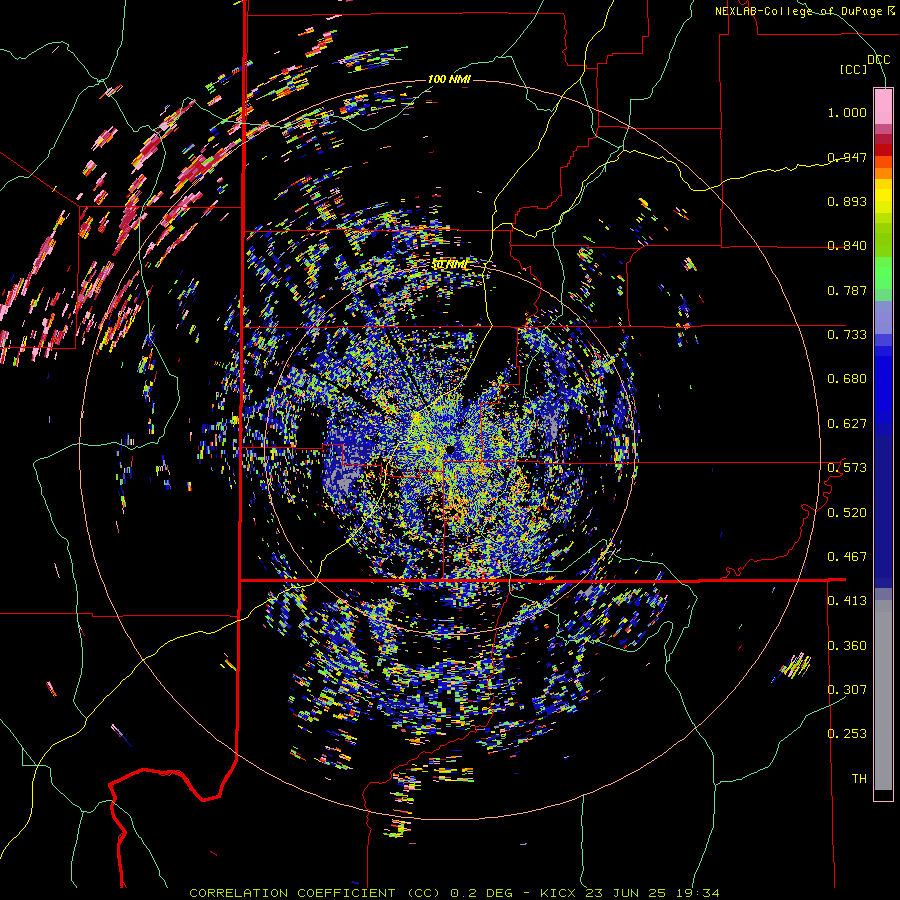Click the [CC] units label

(853, 69)
